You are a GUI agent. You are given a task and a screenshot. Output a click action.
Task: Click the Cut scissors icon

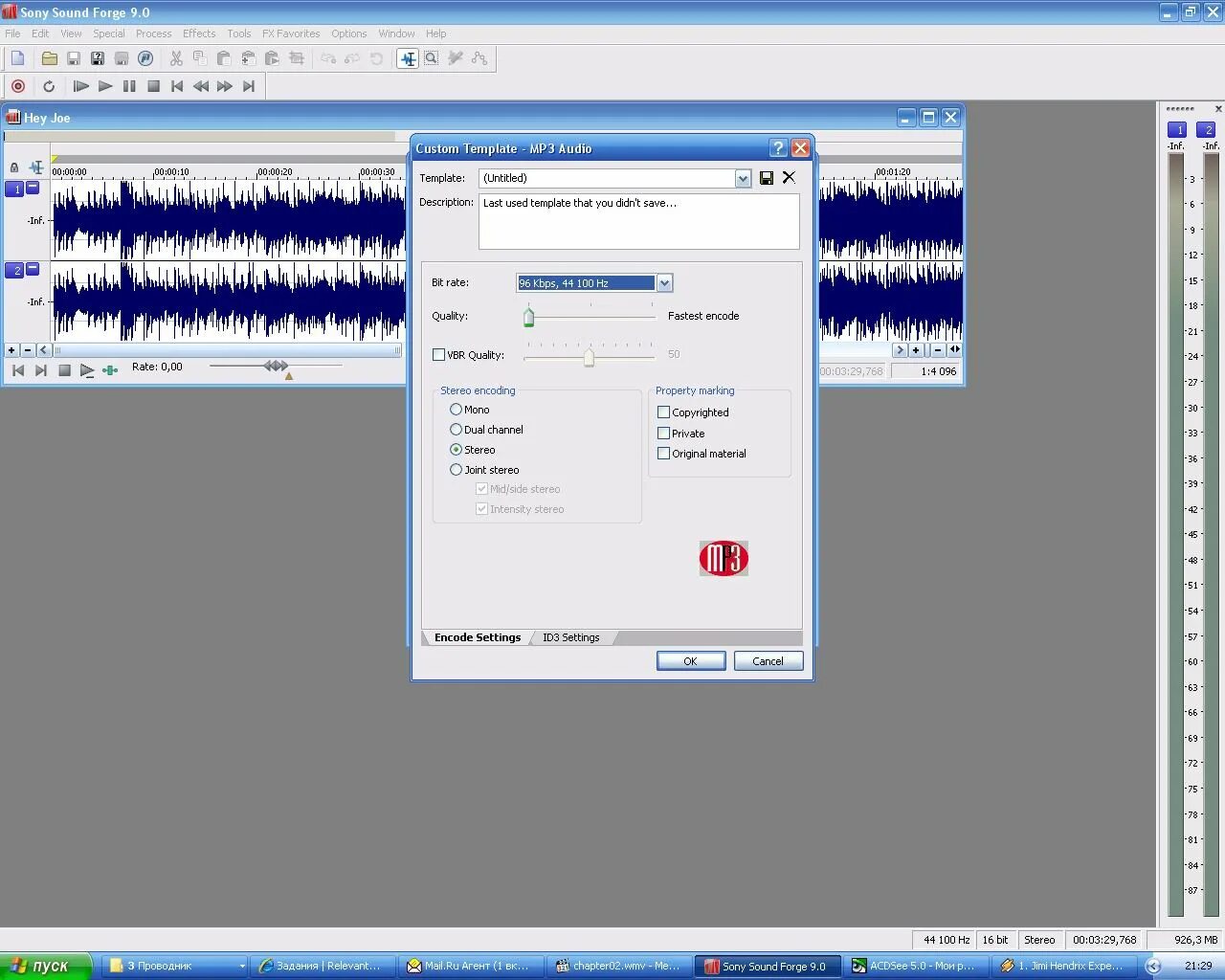coord(176,58)
